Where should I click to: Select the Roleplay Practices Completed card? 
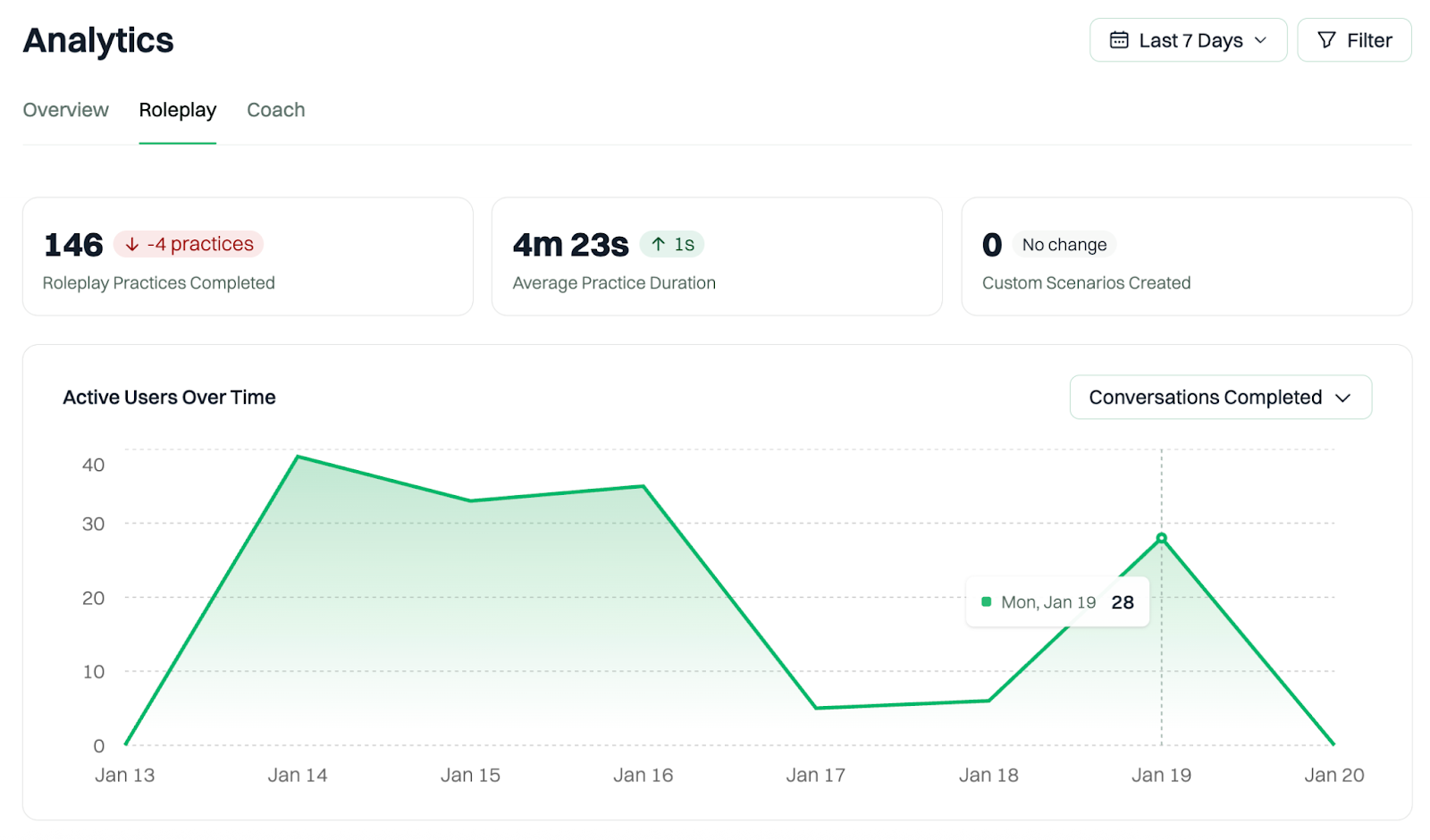click(248, 256)
